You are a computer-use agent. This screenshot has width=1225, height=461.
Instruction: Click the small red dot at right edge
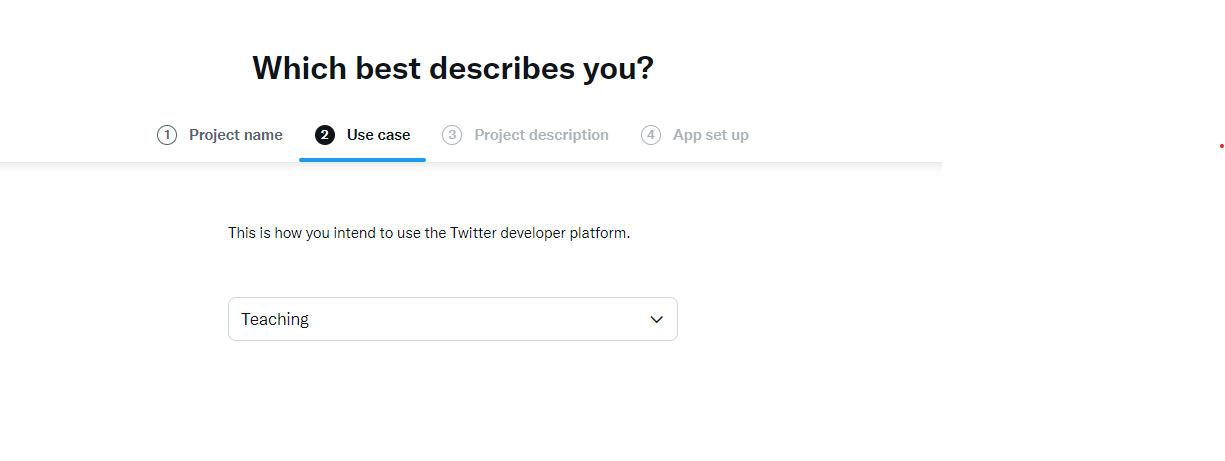1221,146
